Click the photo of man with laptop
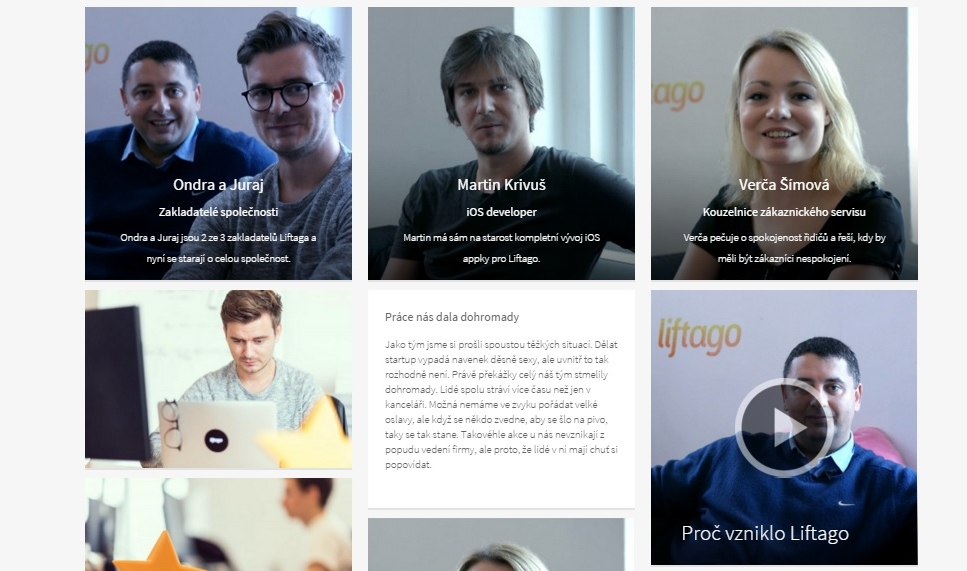Viewport: 967px width, 571px height. pos(218,379)
